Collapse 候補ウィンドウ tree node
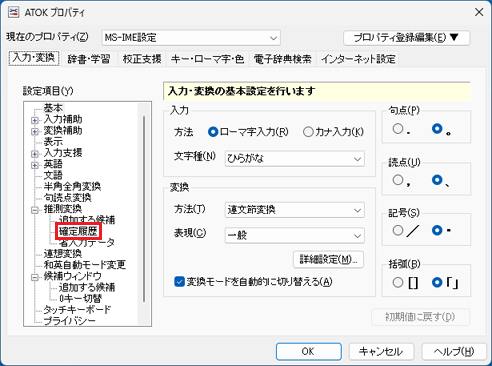 coord(35,277)
